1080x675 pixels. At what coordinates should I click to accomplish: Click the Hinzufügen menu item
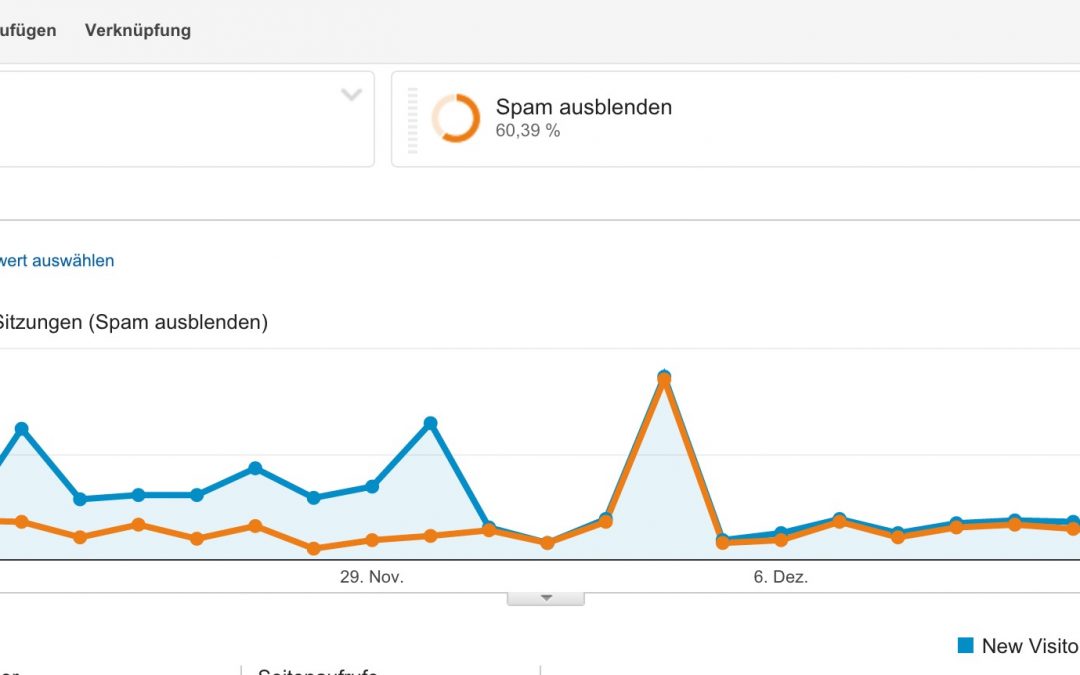click(x=27, y=30)
